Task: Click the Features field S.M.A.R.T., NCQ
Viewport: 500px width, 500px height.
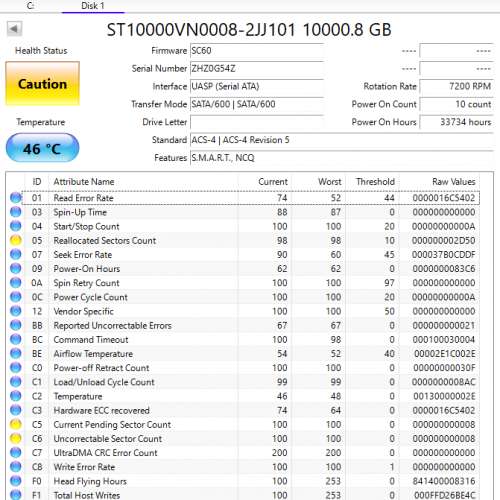Action: point(342,158)
